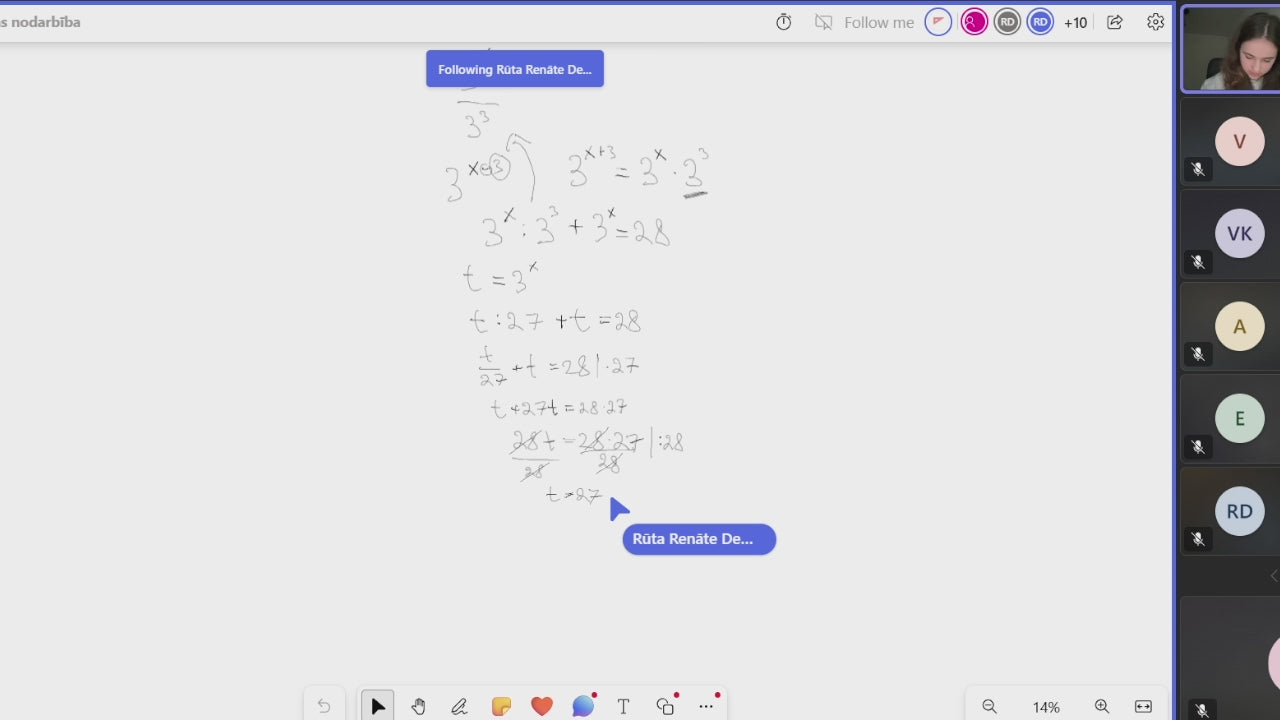1280x720 pixels.
Task: Expand the +10 additional participants list
Action: pos(1075,22)
